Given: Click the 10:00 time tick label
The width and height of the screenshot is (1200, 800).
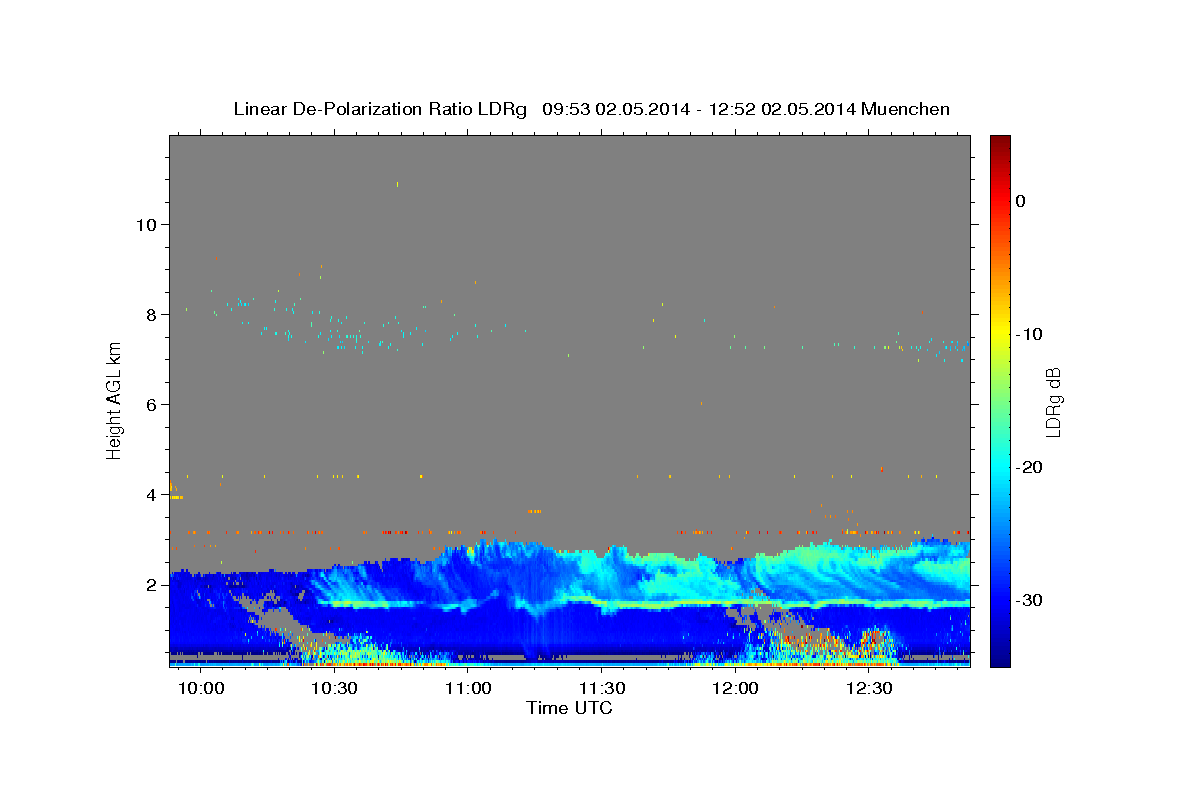Looking at the screenshot, I should click(x=202, y=689).
